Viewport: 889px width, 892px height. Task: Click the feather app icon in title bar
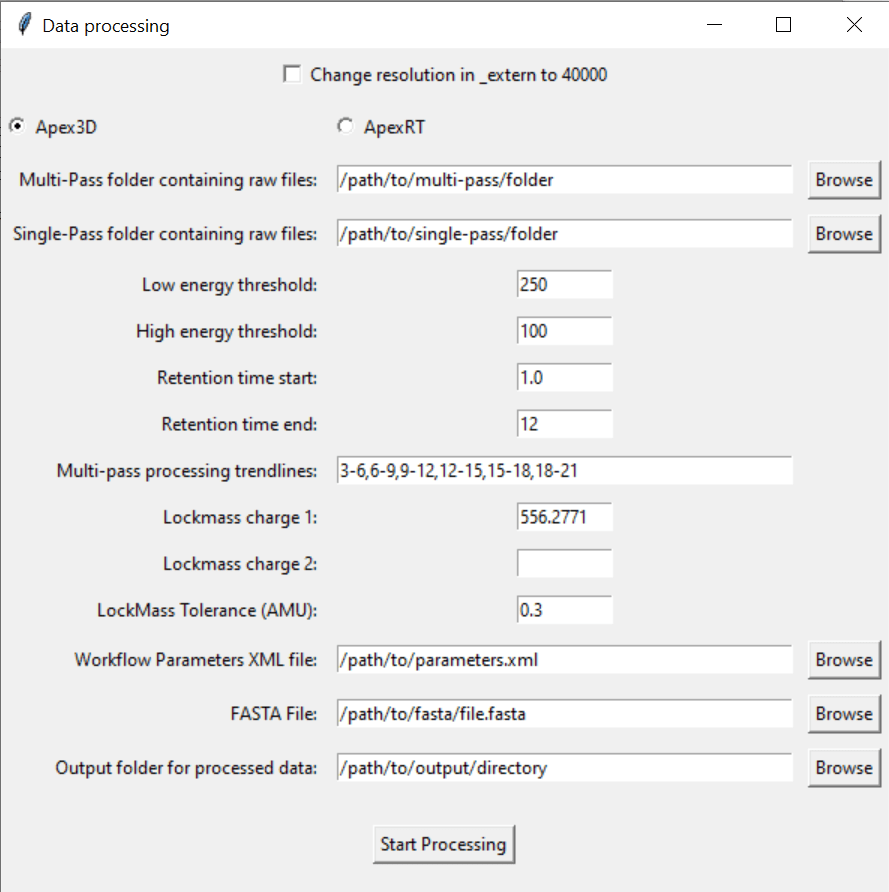tap(24, 26)
